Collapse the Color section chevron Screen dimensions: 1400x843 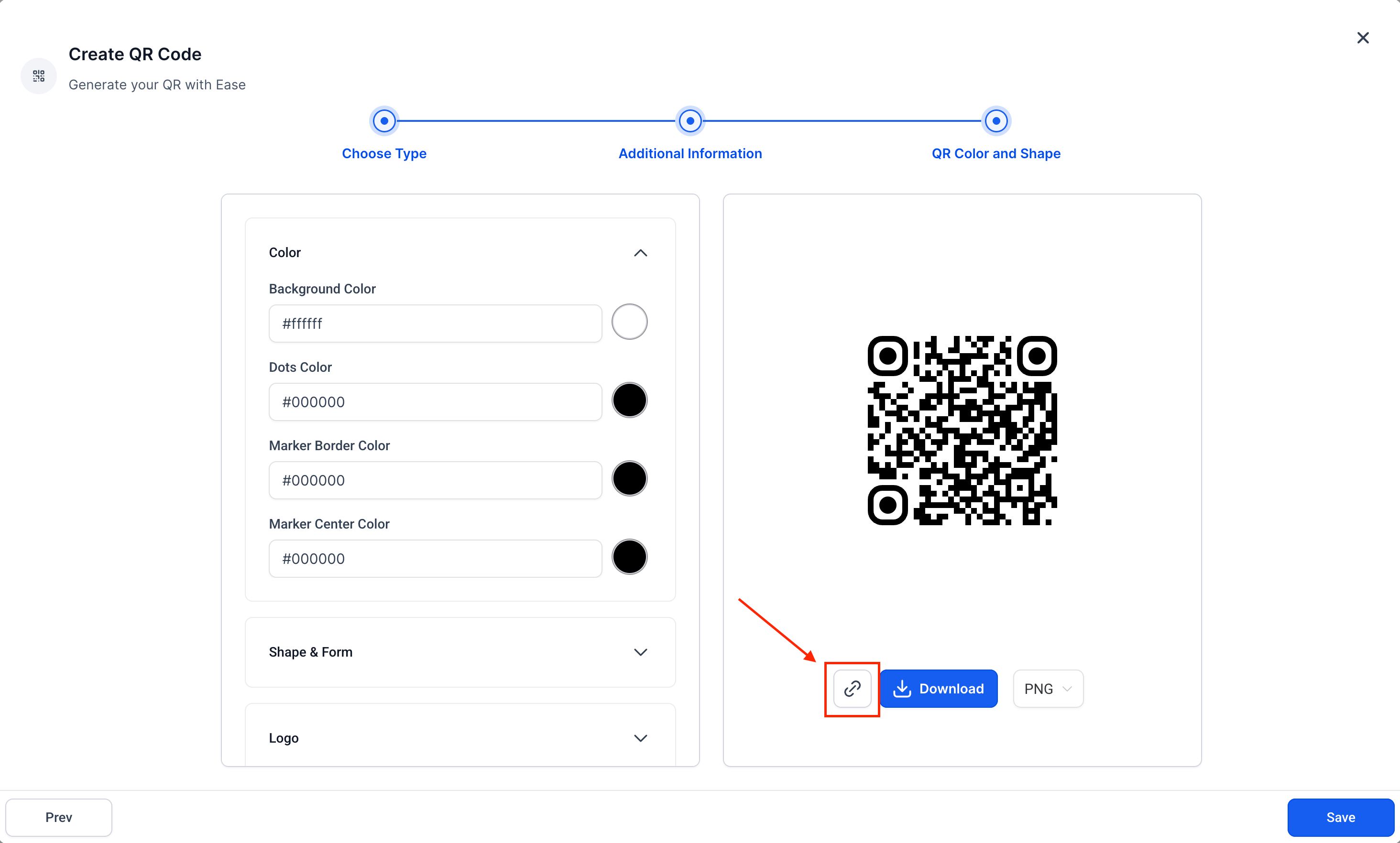click(640, 253)
